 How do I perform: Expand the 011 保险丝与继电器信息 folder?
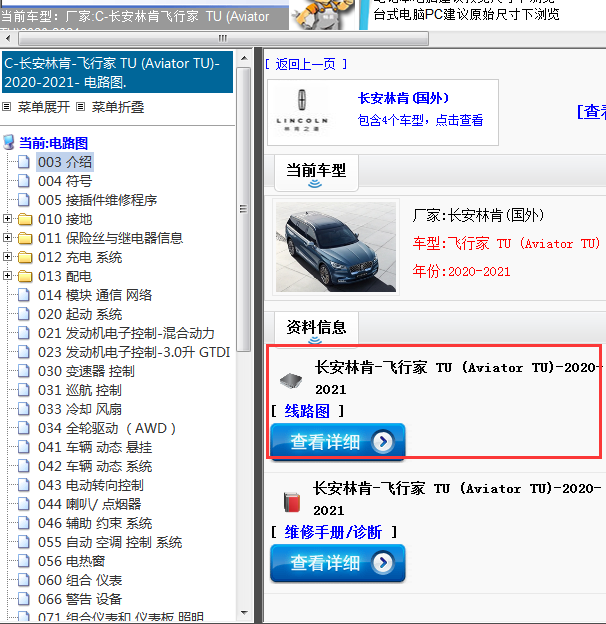(7, 238)
